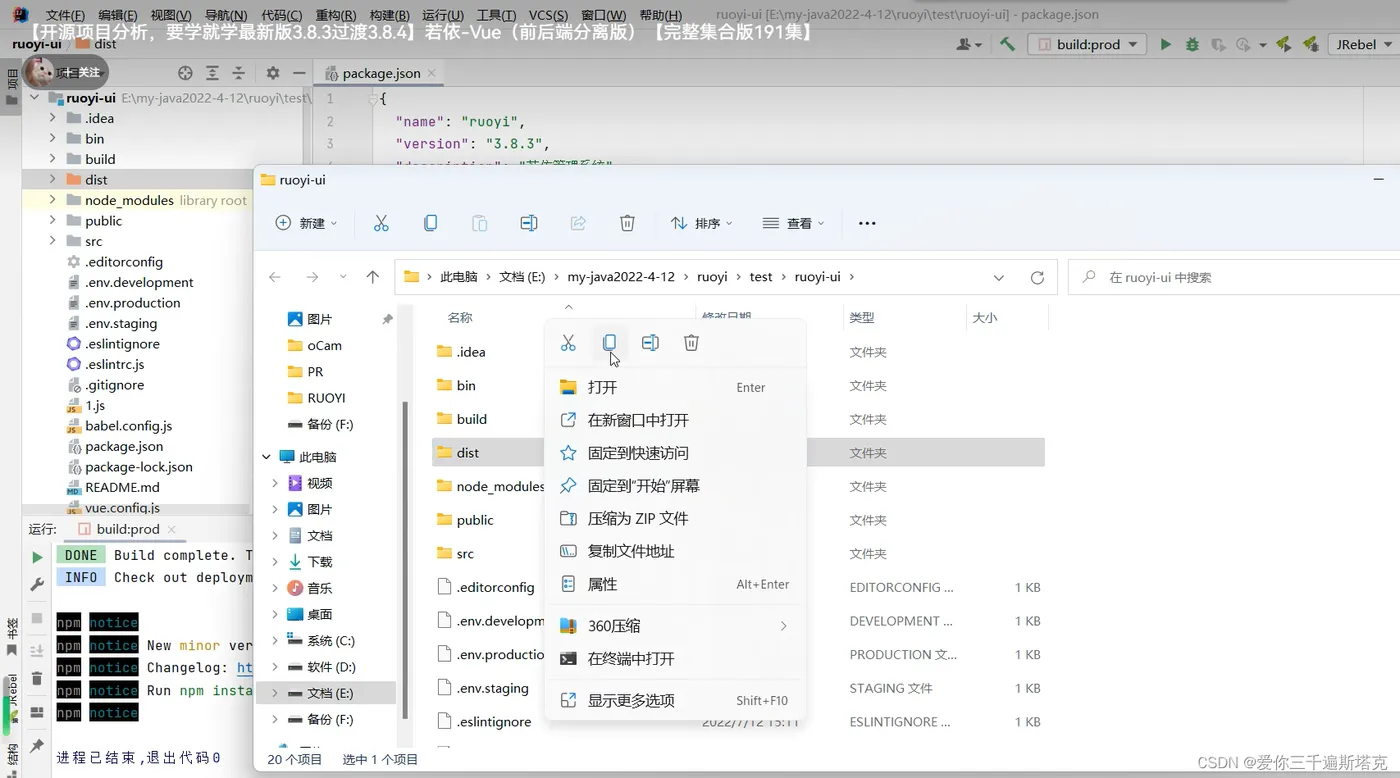Switch to the package.json editor tab
This screenshot has width=1400, height=778.
pos(380,73)
